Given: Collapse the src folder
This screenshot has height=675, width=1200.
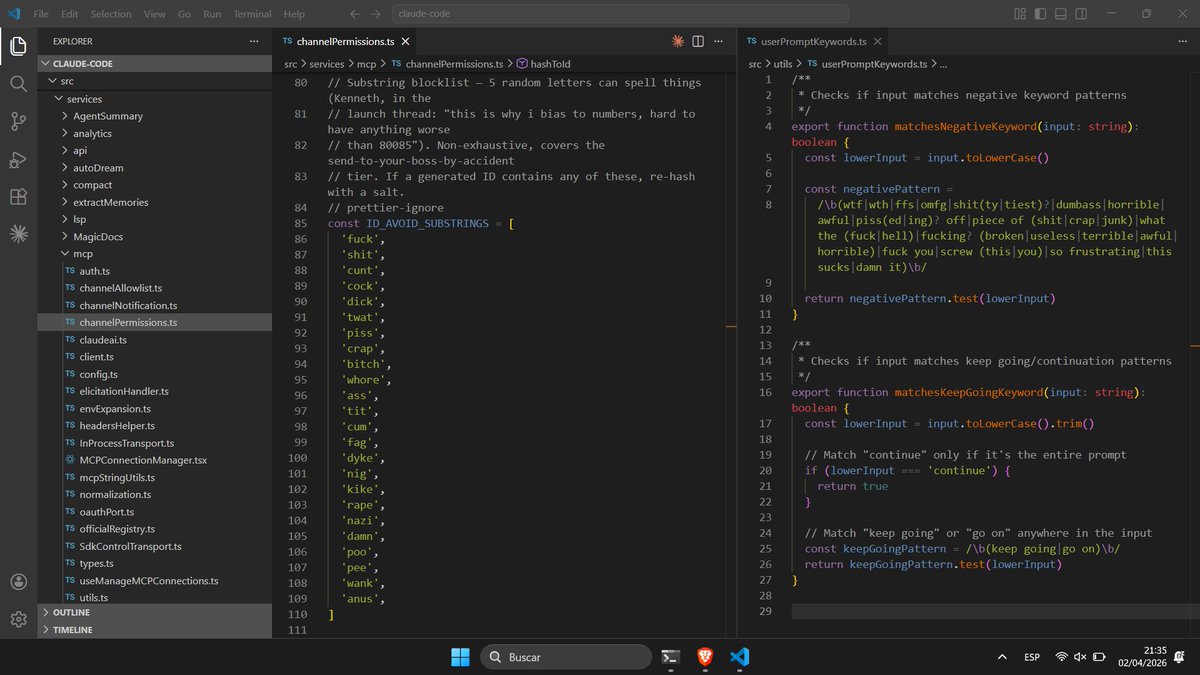Looking at the screenshot, I should 155,81.
